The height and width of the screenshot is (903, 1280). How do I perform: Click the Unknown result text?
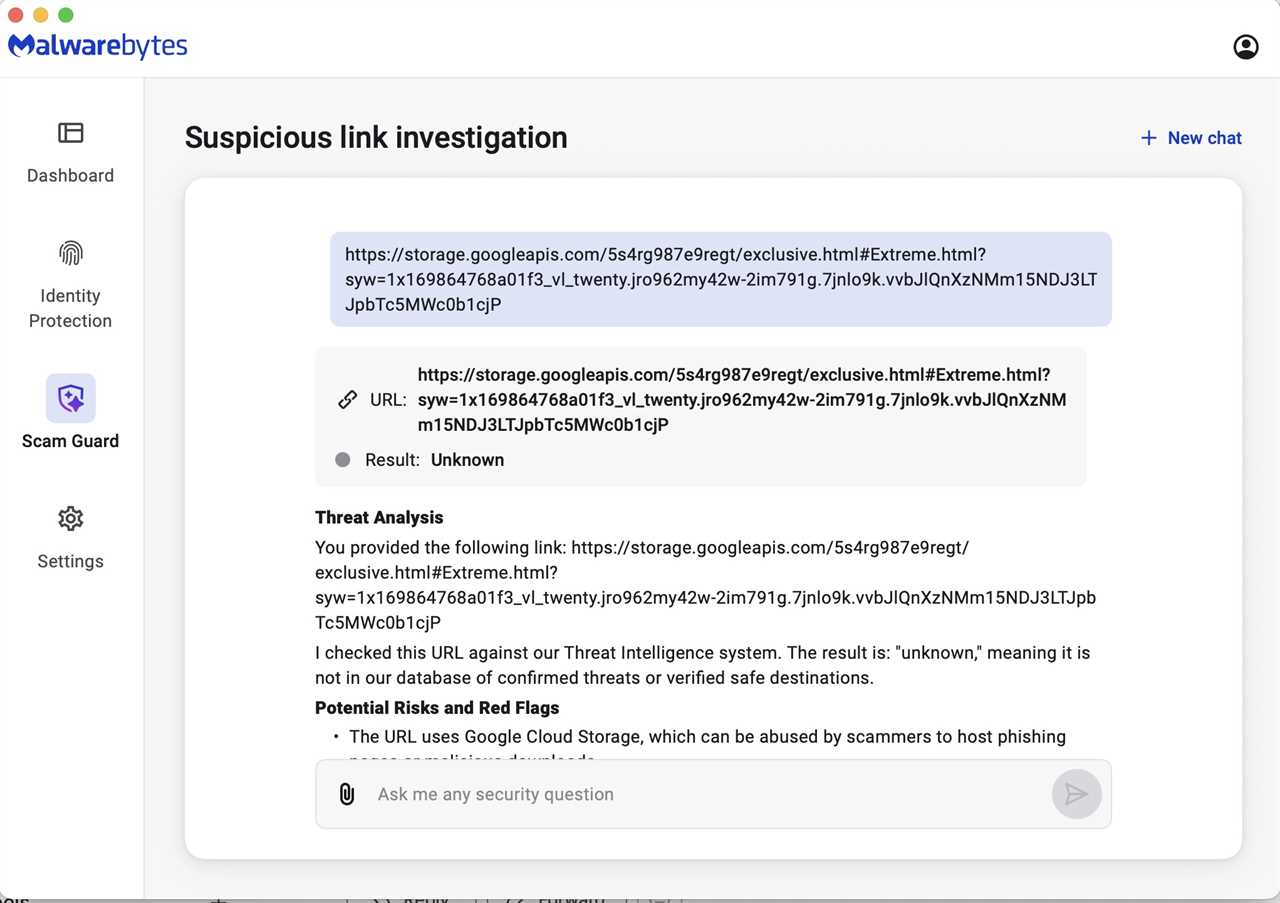[467, 459]
